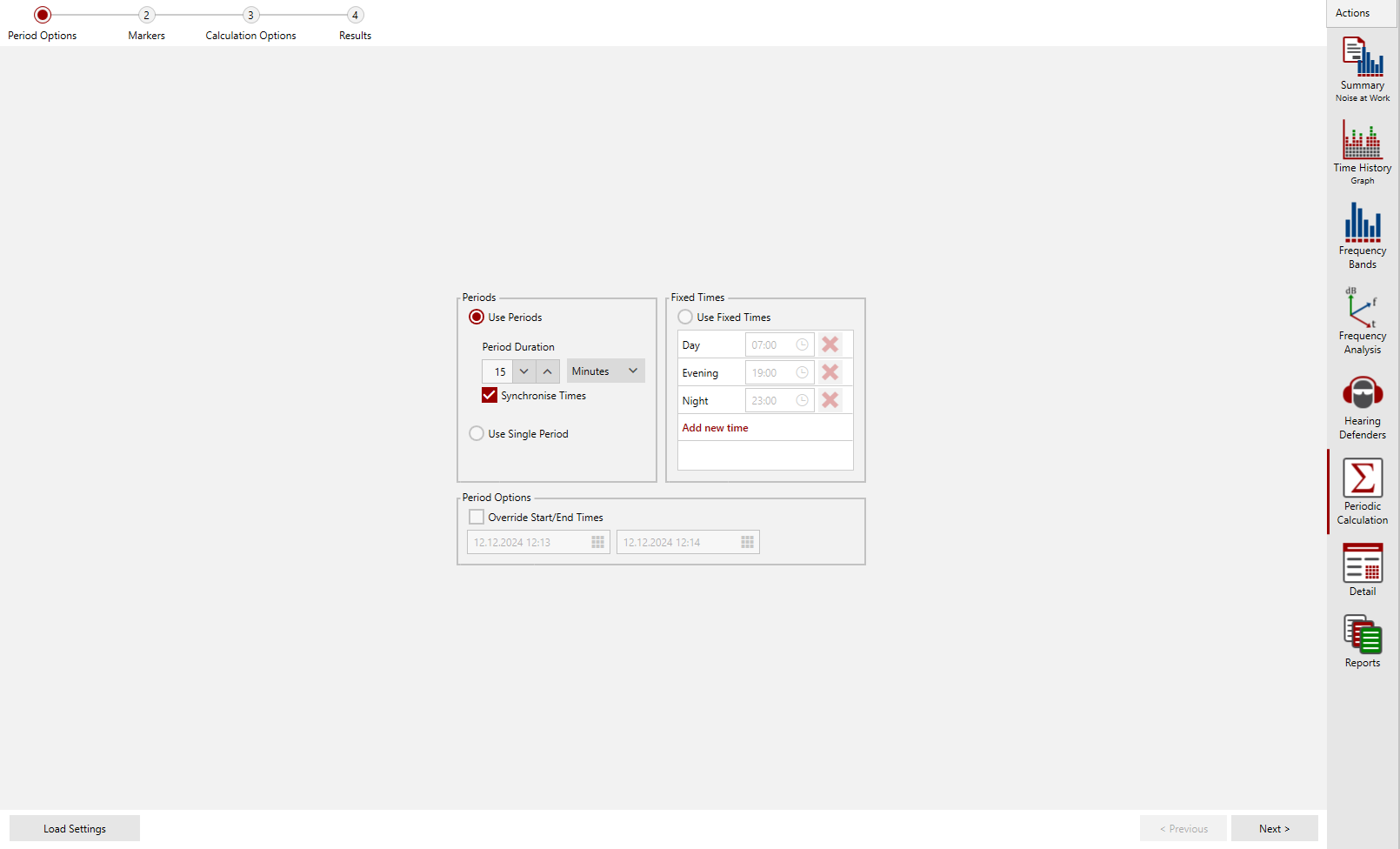Go to Period Options step
The image size is (1400, 849).
(43, 23)
